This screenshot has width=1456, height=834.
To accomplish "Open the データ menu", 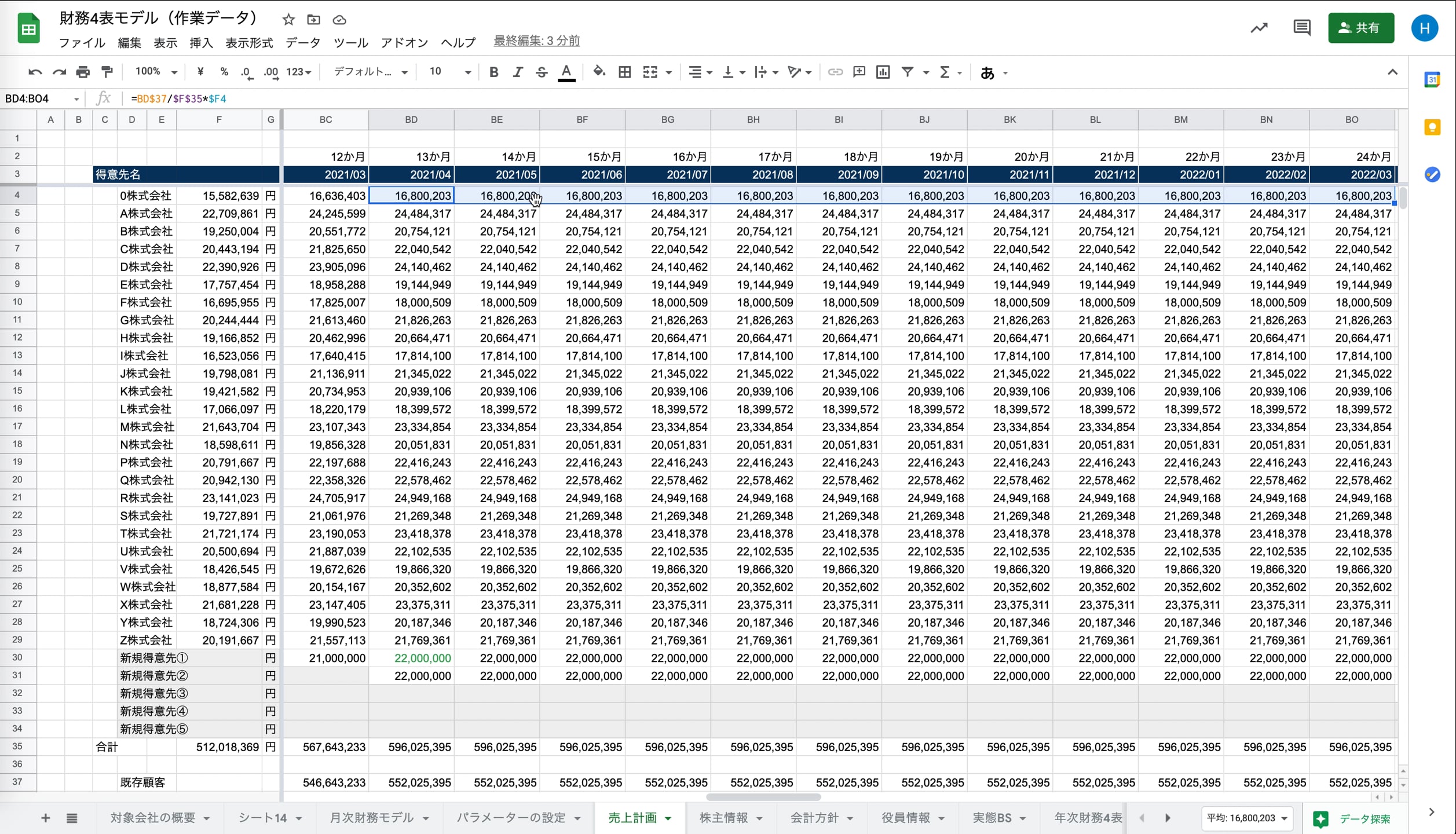I will point(302,42).
